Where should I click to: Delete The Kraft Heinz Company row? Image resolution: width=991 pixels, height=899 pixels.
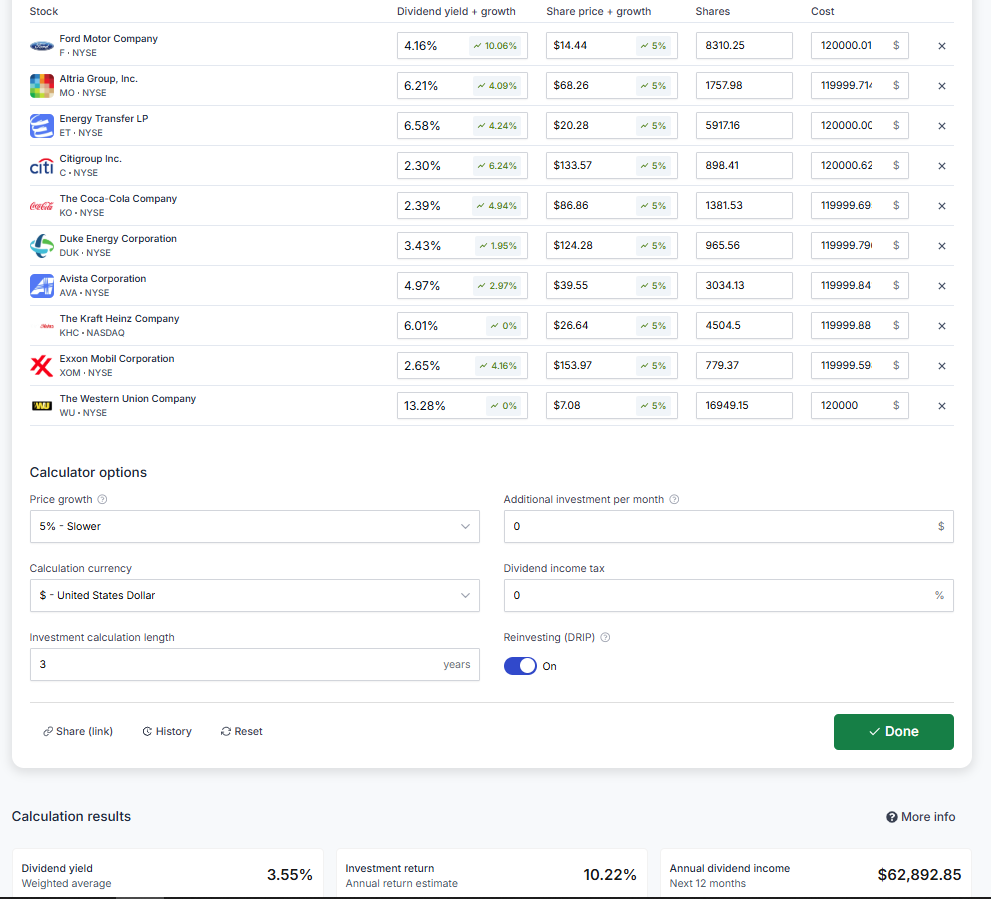[x=941, y=326]
